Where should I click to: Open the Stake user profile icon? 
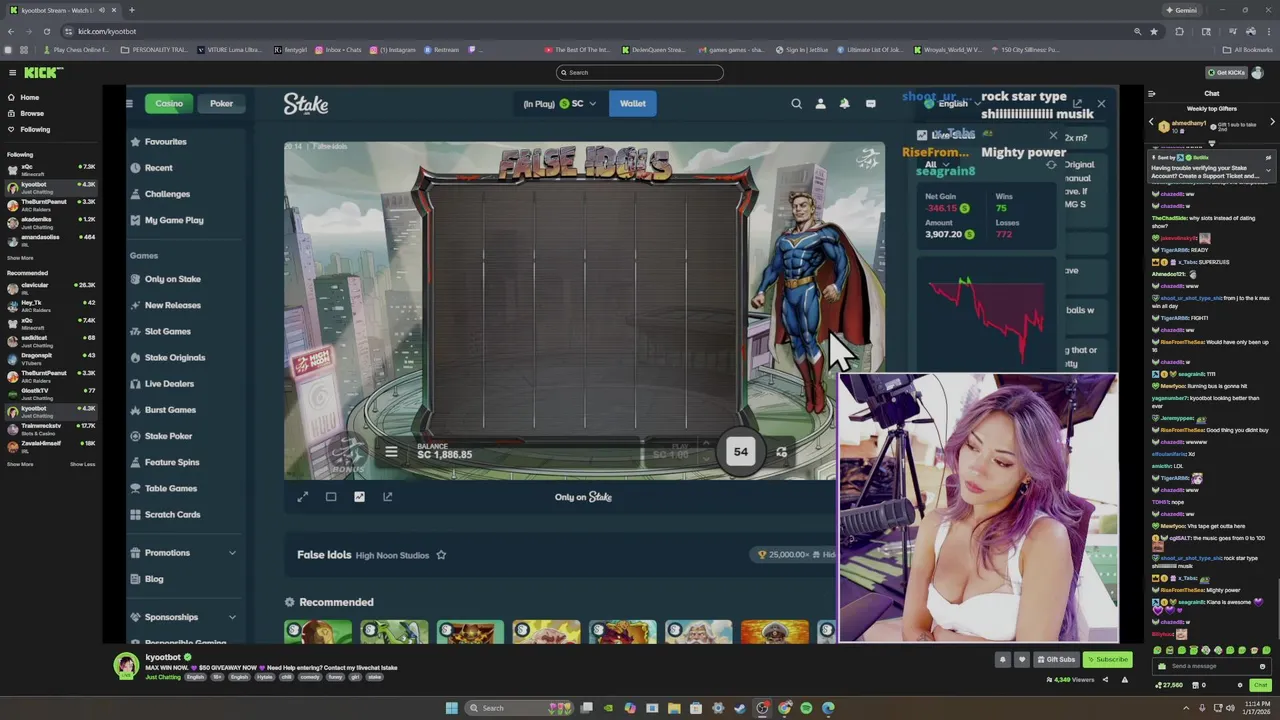pos(821,103)
